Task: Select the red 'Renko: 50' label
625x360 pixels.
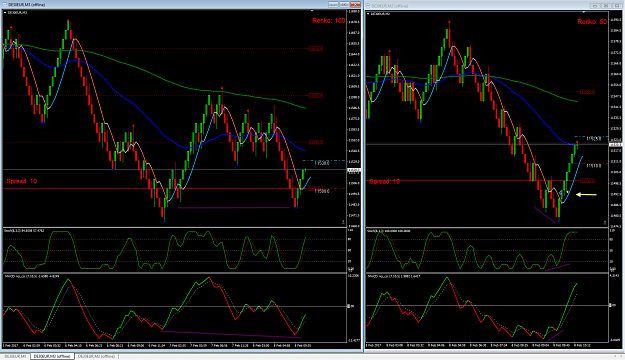Action: 592,22
